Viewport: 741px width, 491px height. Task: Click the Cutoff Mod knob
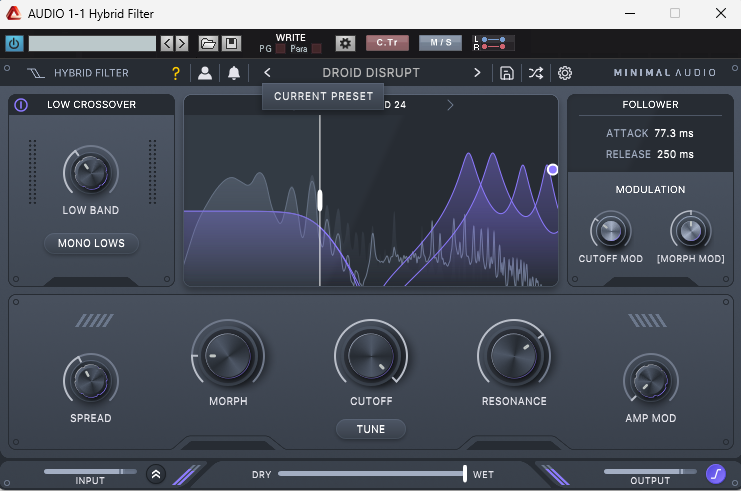pyautogui.click(x=611, y=231)
